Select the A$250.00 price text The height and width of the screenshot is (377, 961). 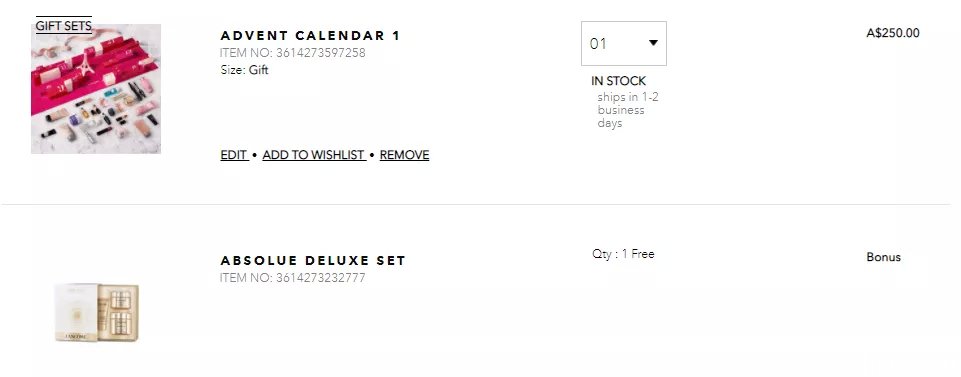click(893, 33)
